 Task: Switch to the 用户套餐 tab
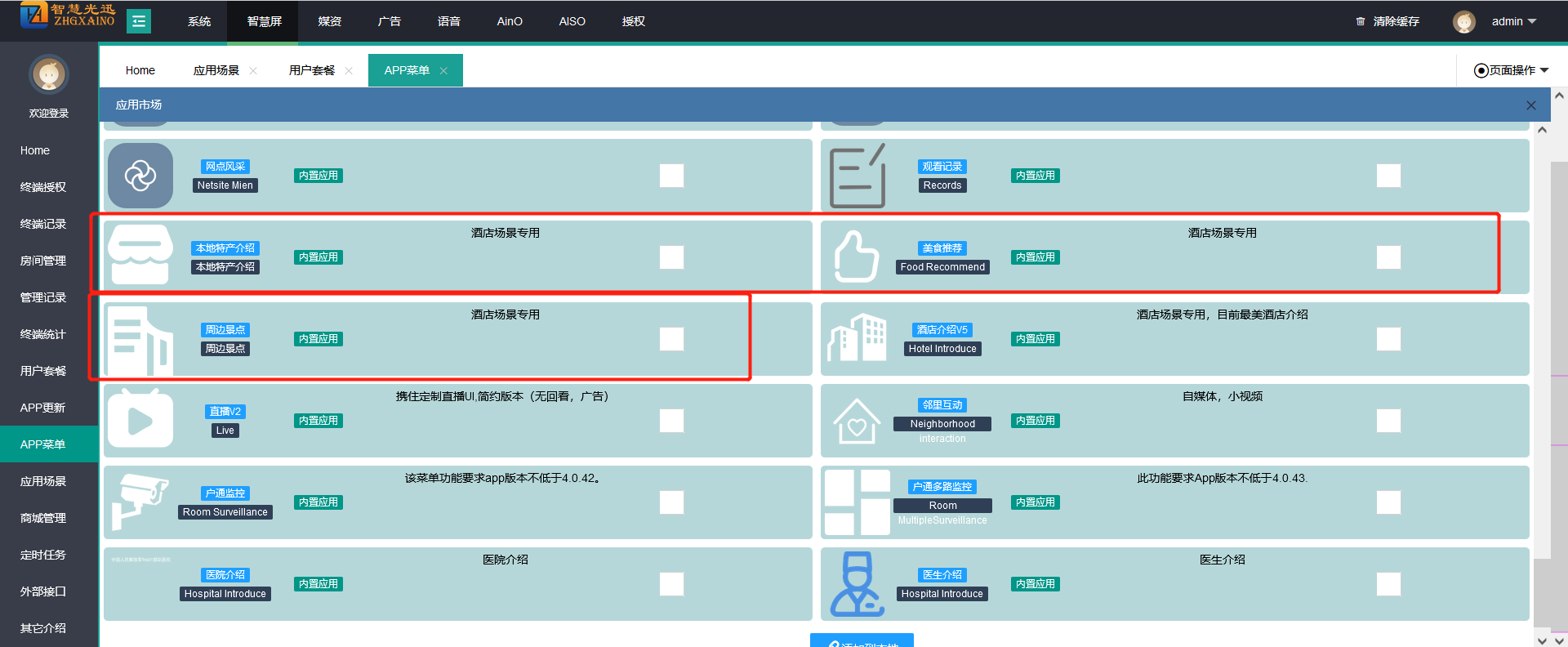(312, 70)
